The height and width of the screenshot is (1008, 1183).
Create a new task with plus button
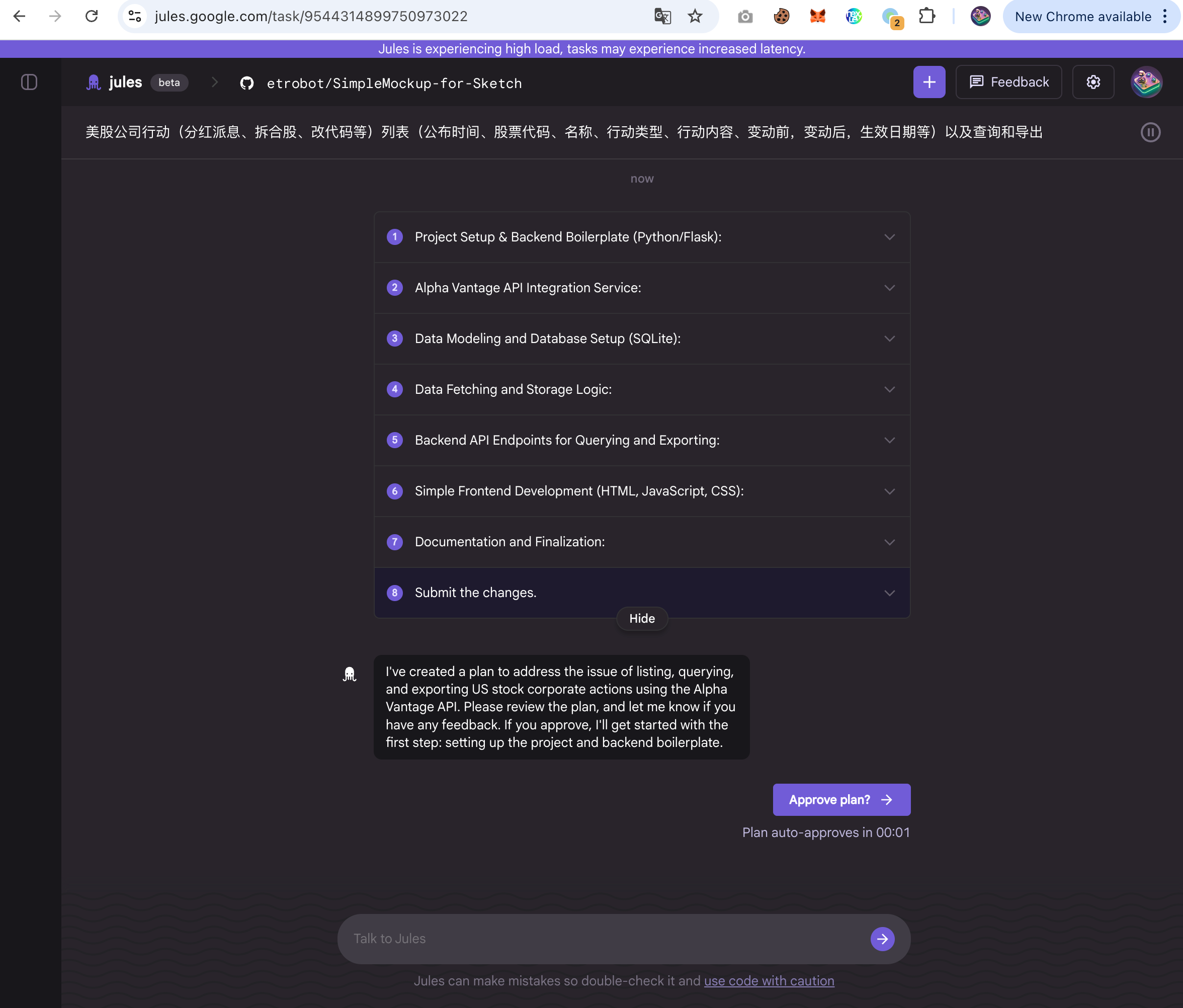[929, 82]
